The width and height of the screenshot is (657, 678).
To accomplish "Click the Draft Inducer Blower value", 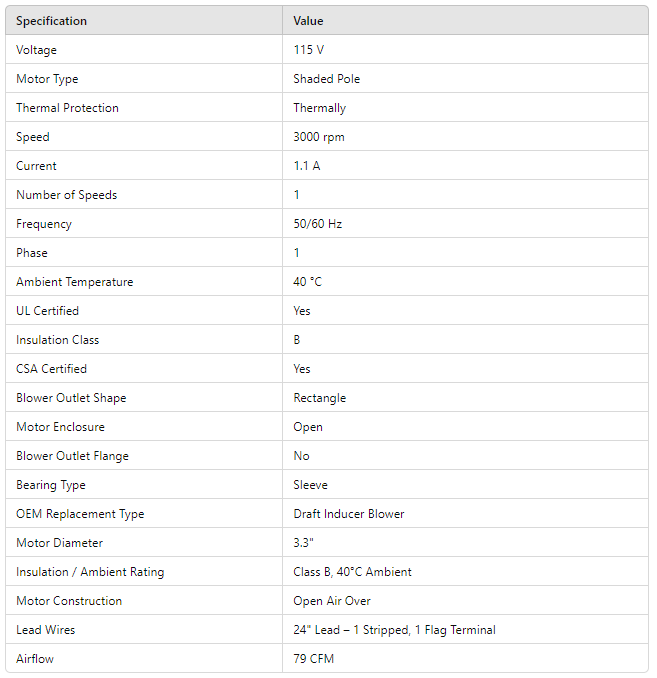I will (348, 514).
